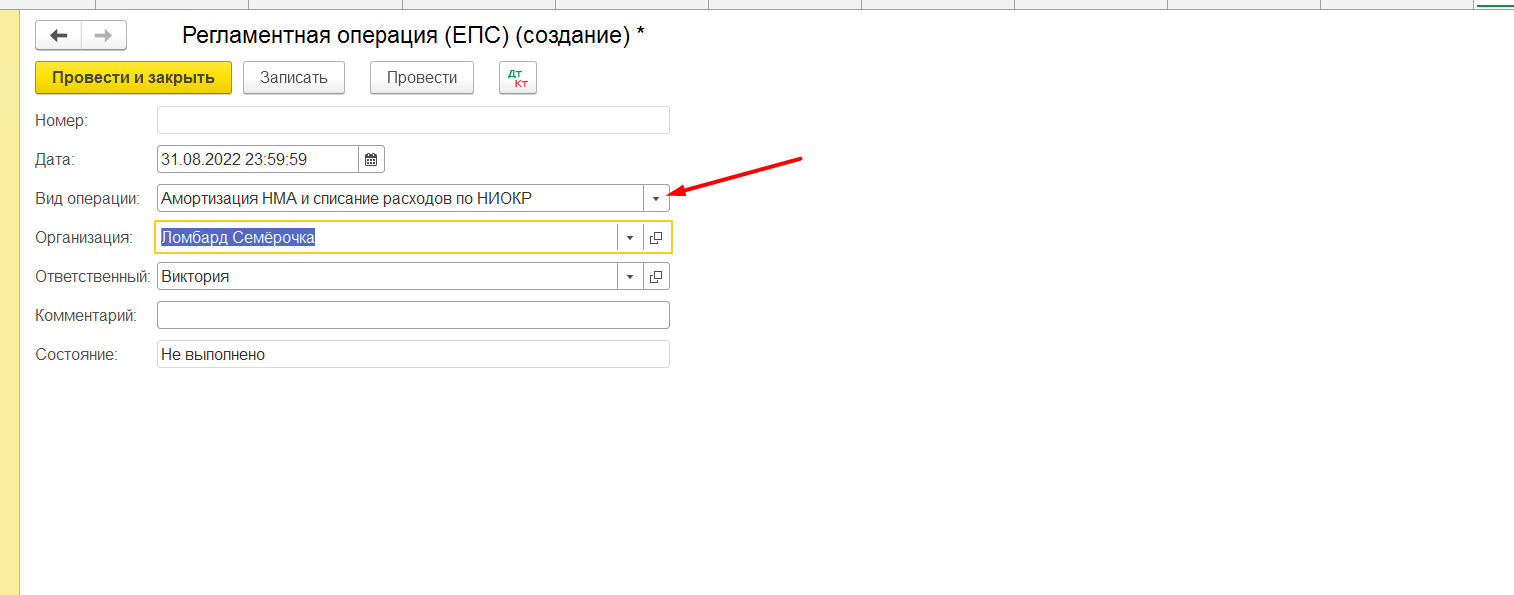Click into the empty Комментарий field
1514x595 pixels.
pyautogui.click(x=412, y=315)
